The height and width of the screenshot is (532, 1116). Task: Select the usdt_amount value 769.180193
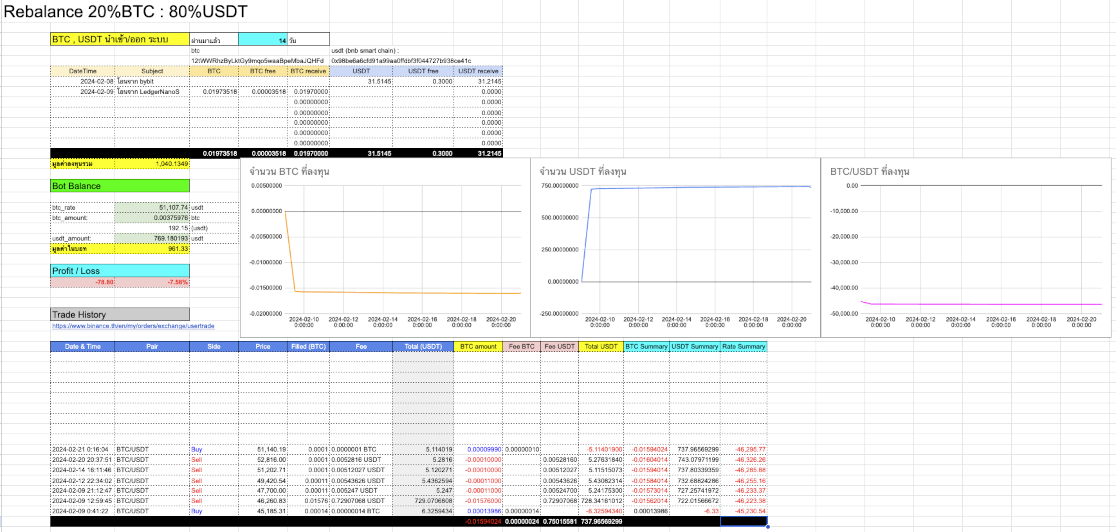[x=152, y=238]
